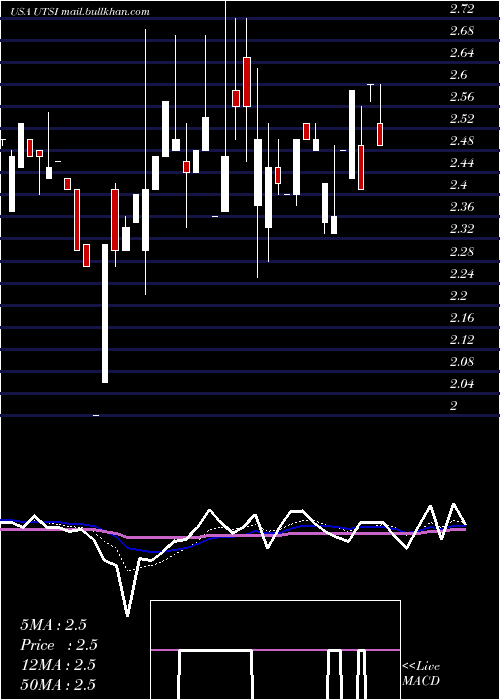Click the 2.44 price axis label
Image resolution: width=500 pixels, height=700 pixels.
[x=462, y=163]
